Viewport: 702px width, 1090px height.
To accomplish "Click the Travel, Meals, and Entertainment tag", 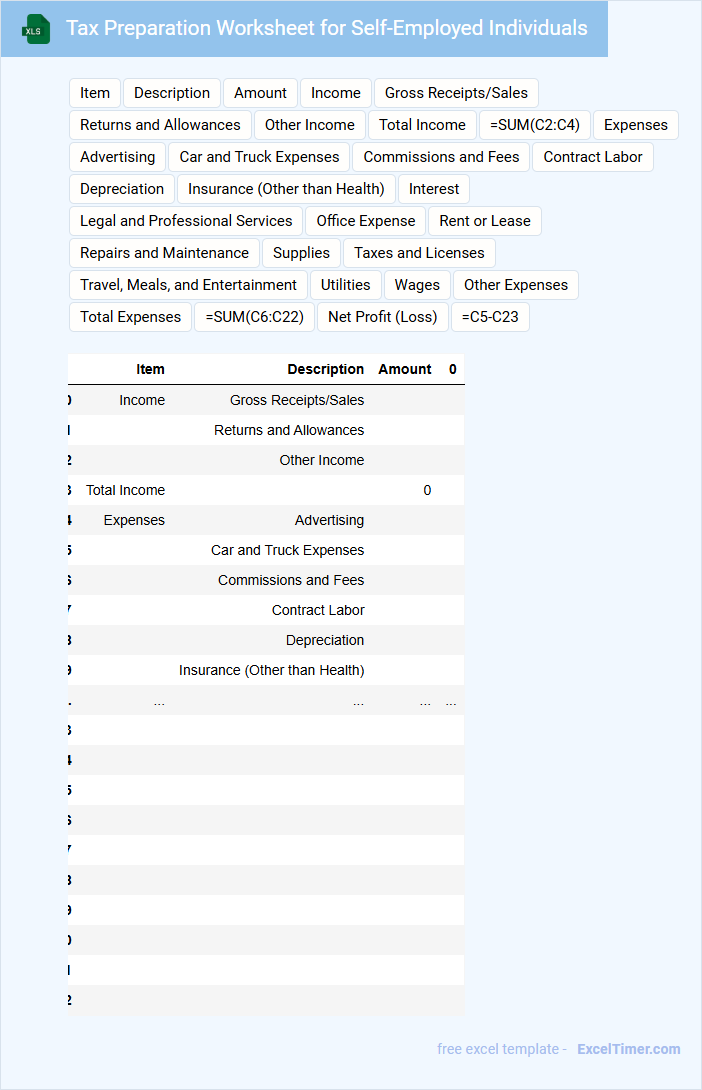I will point(188,285).
